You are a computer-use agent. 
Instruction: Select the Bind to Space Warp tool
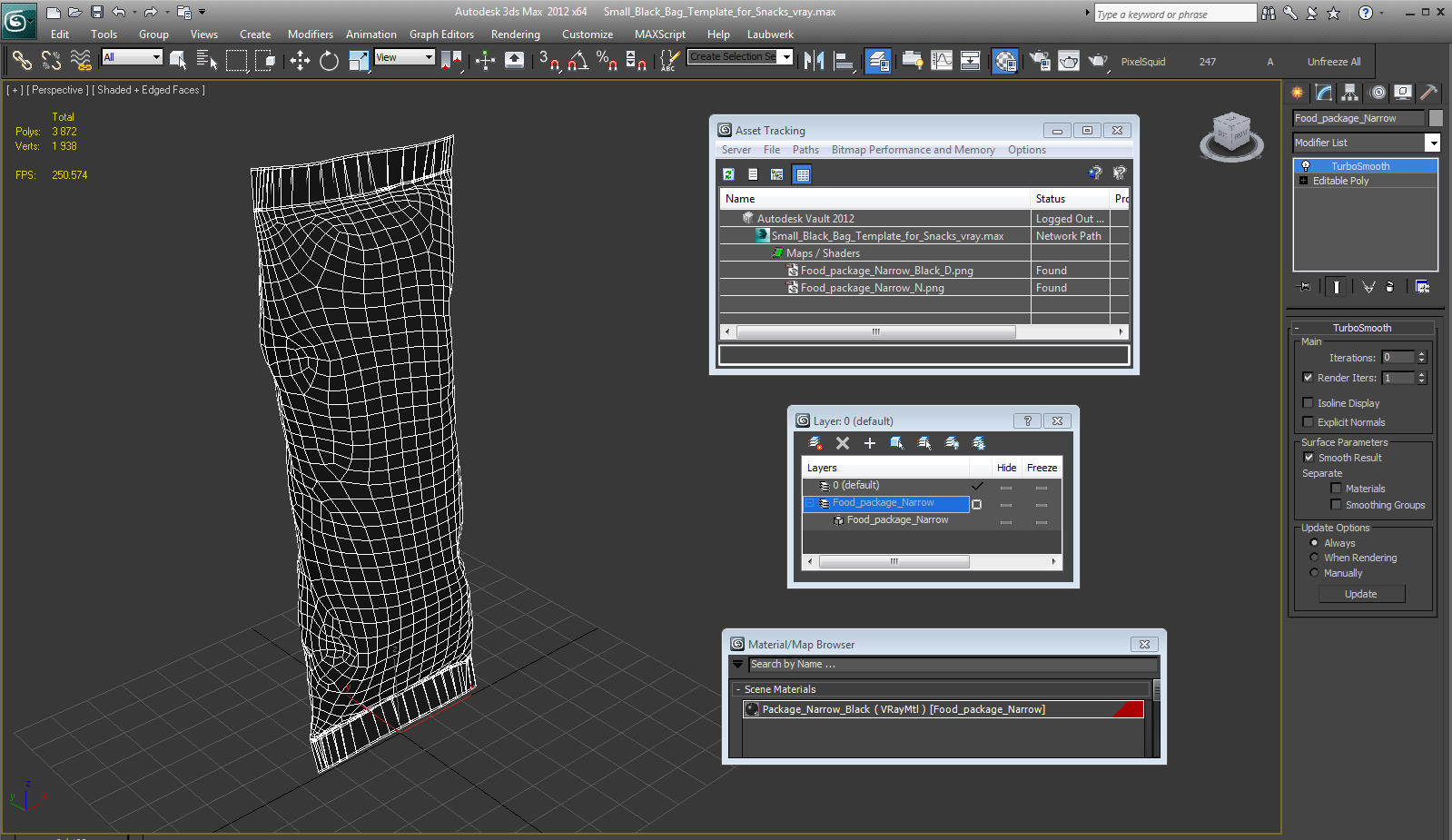pos(81,61)
